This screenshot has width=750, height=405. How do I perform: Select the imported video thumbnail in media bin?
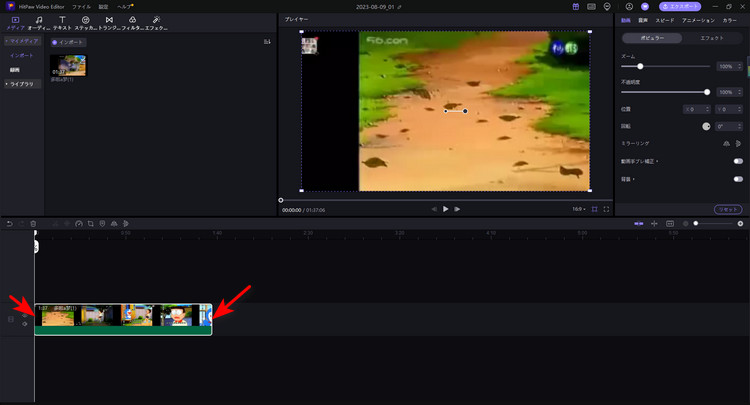68,64
